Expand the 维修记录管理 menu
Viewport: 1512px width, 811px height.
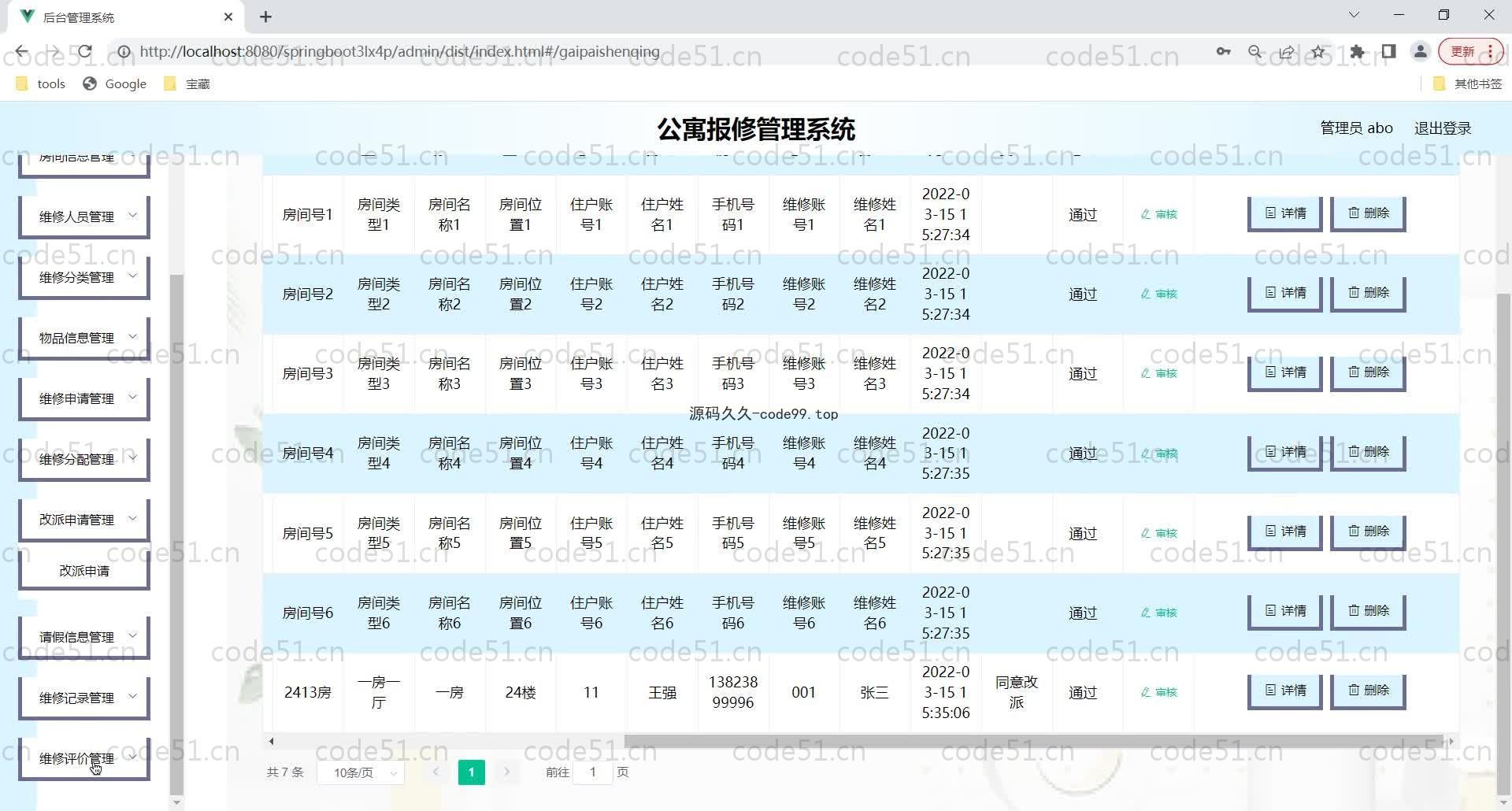[84, 698]
